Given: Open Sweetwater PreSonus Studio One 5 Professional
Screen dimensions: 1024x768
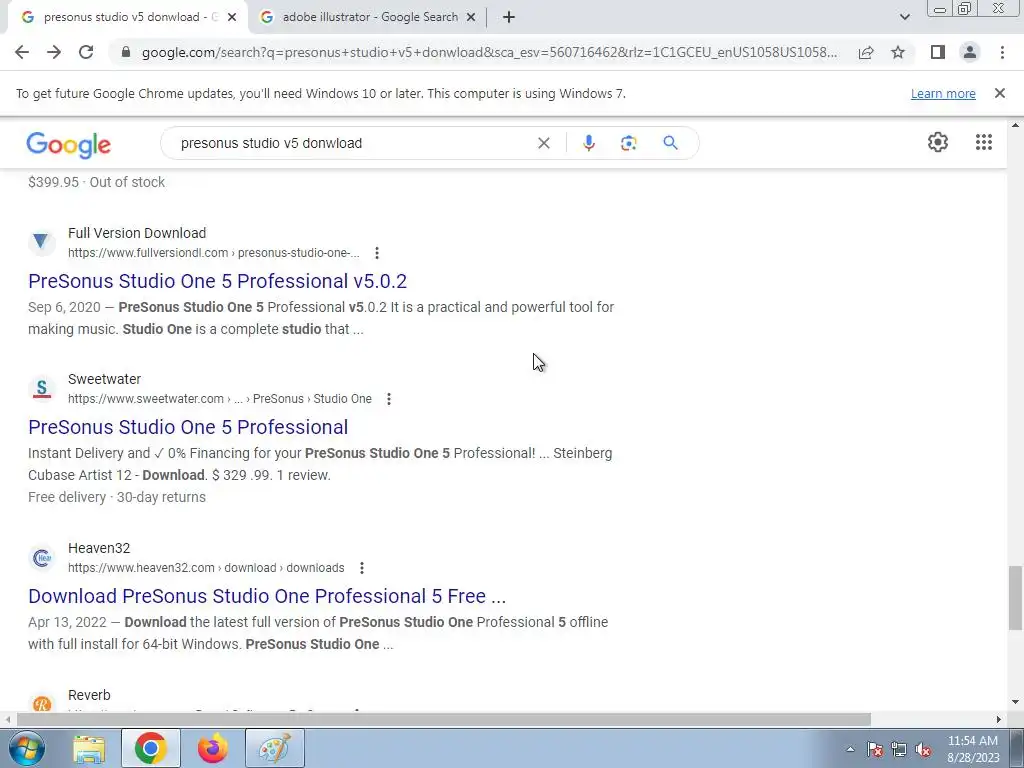Looking at the screenshot, I should click(x=188, y=427).
